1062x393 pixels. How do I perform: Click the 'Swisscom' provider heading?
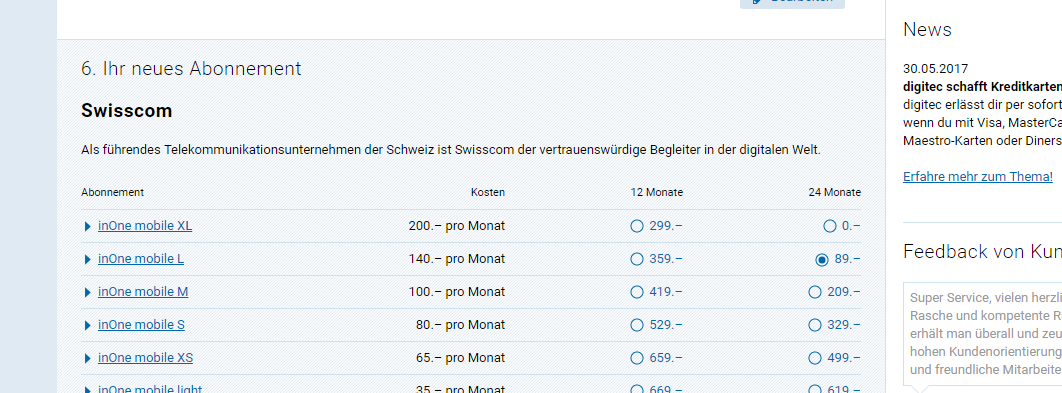(x=127, y=110)
